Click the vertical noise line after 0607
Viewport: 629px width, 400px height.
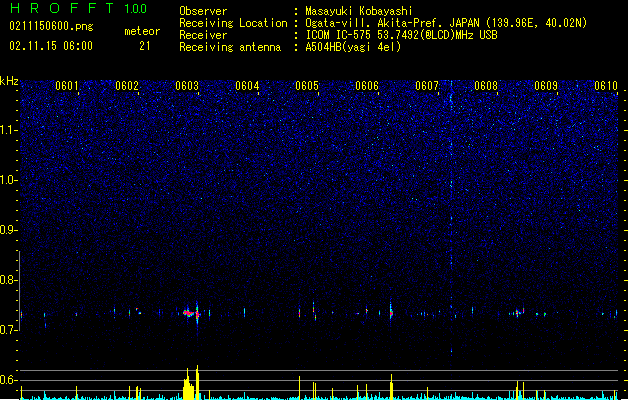coord(451,219)
